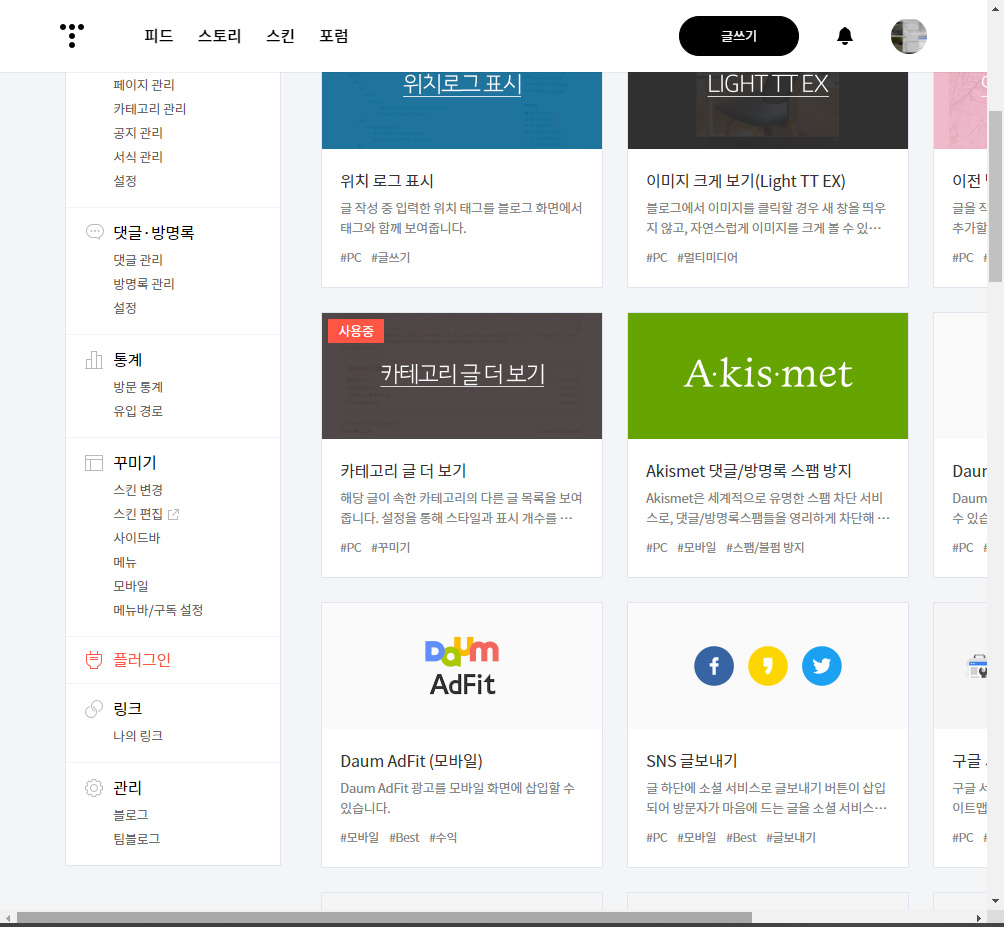This screenshot has width=1004, height=927.
Task: Click the Akismet 댓글/방명록 스팸 방지 title
Action: coord(749,471)
